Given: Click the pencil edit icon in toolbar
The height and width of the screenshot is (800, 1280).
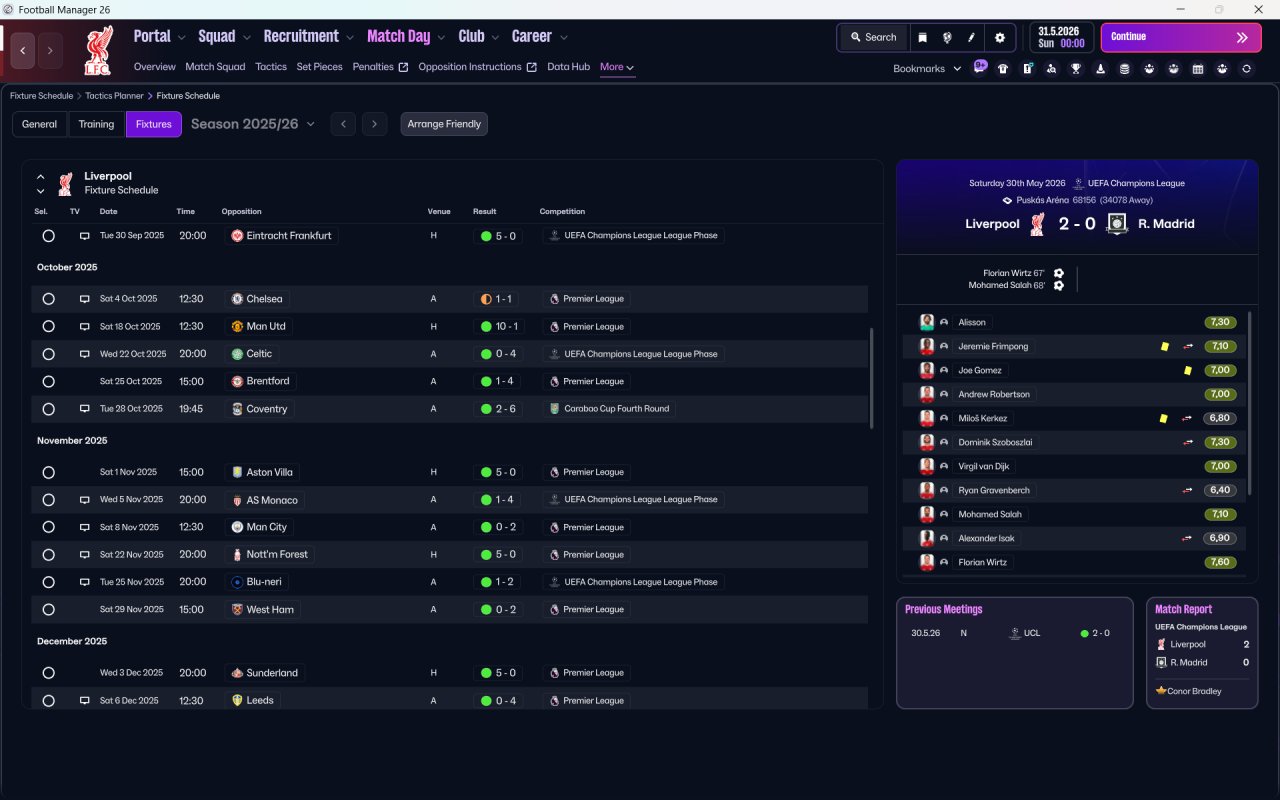Looking at the screenshot, I should point(971,37).
